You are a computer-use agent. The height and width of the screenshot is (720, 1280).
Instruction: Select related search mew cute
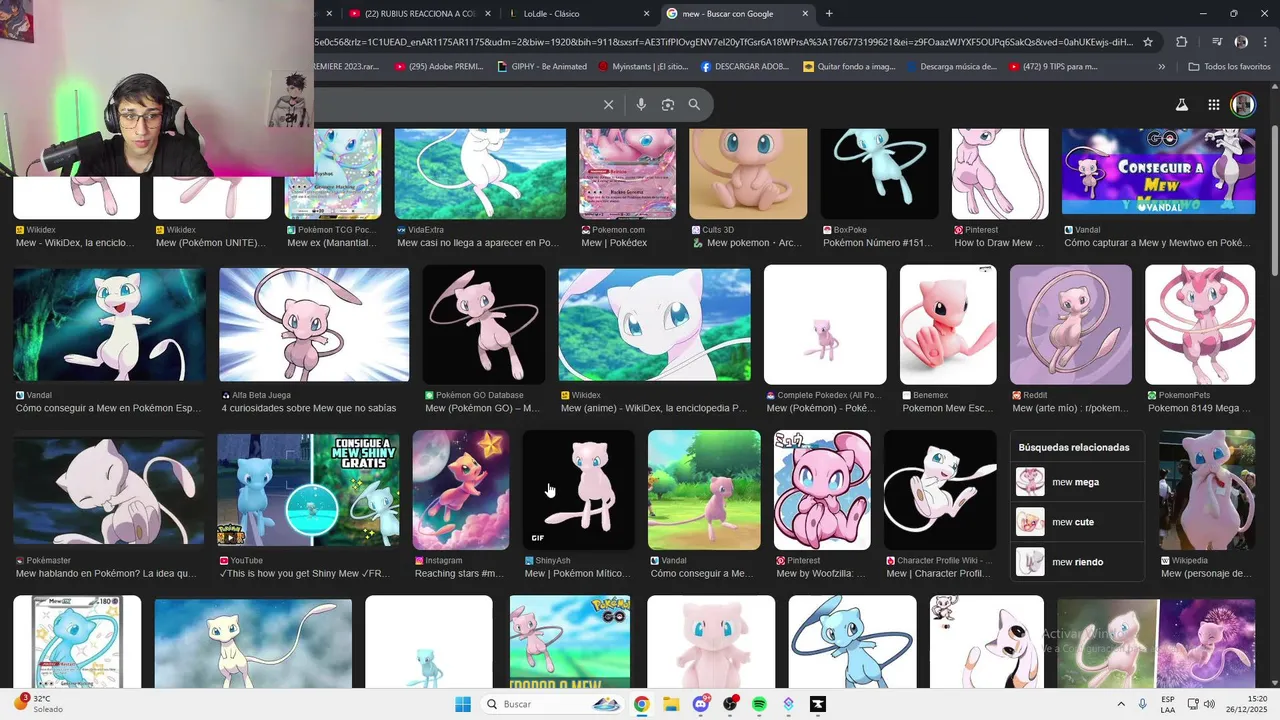[x=1077, y=522]
